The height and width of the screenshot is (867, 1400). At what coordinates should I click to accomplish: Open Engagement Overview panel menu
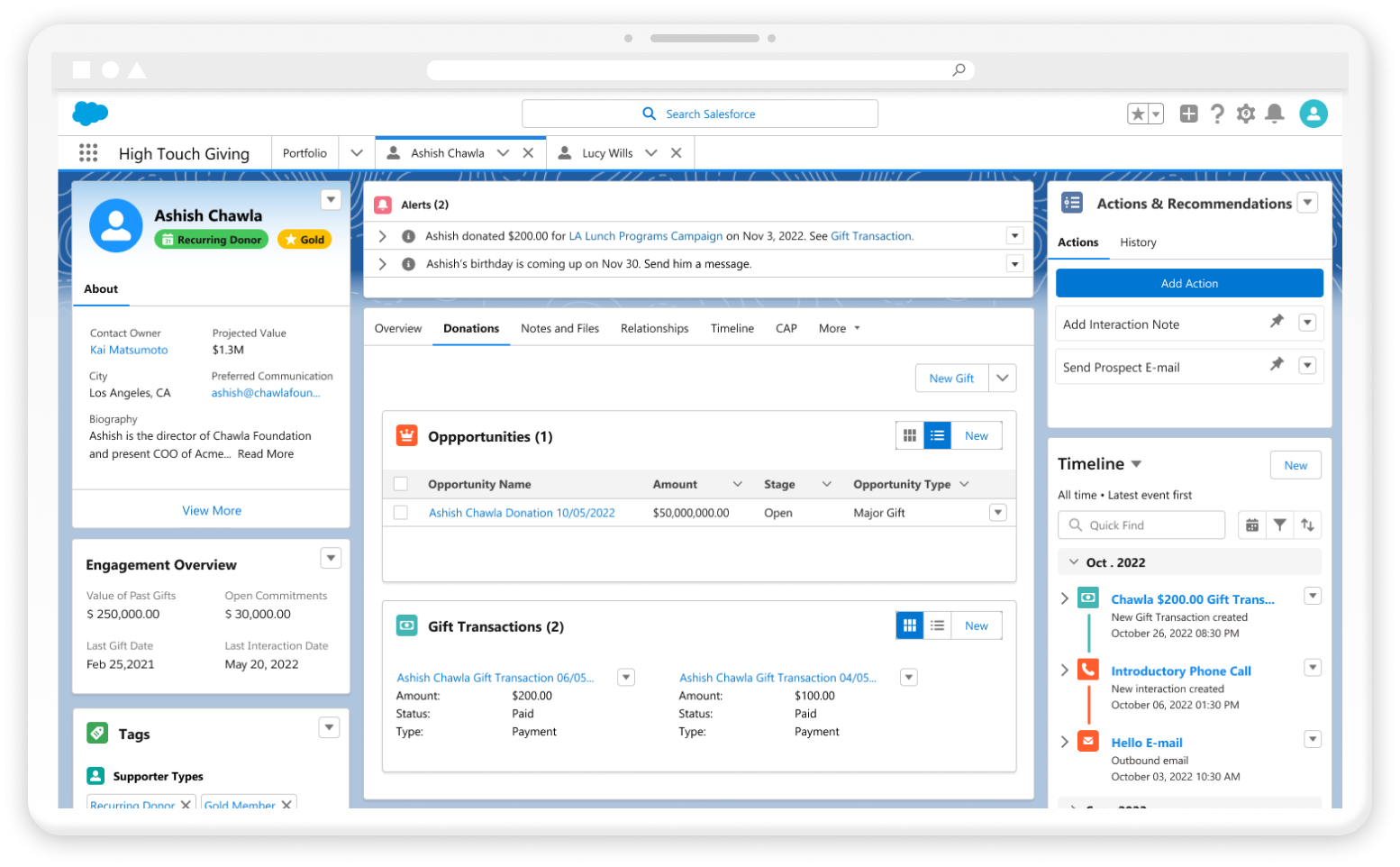click(331, 558)
